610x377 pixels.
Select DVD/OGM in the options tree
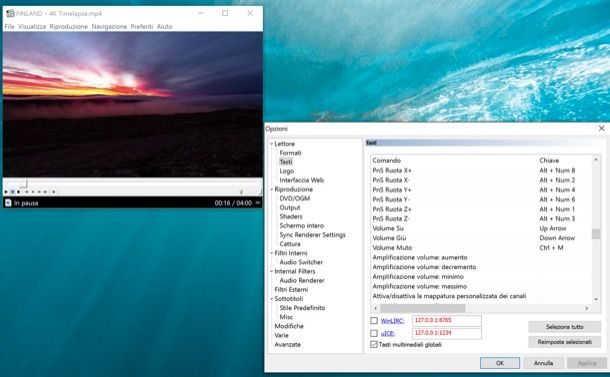(x=294, y=198)
